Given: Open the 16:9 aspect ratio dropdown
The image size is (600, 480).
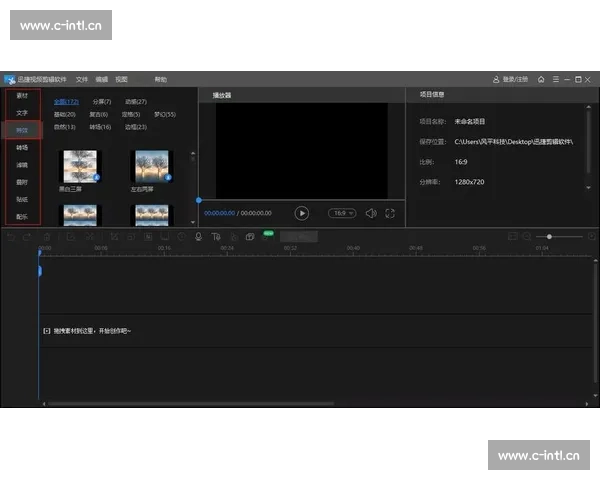Looking at the screenshot, I should tap(343, 213).
